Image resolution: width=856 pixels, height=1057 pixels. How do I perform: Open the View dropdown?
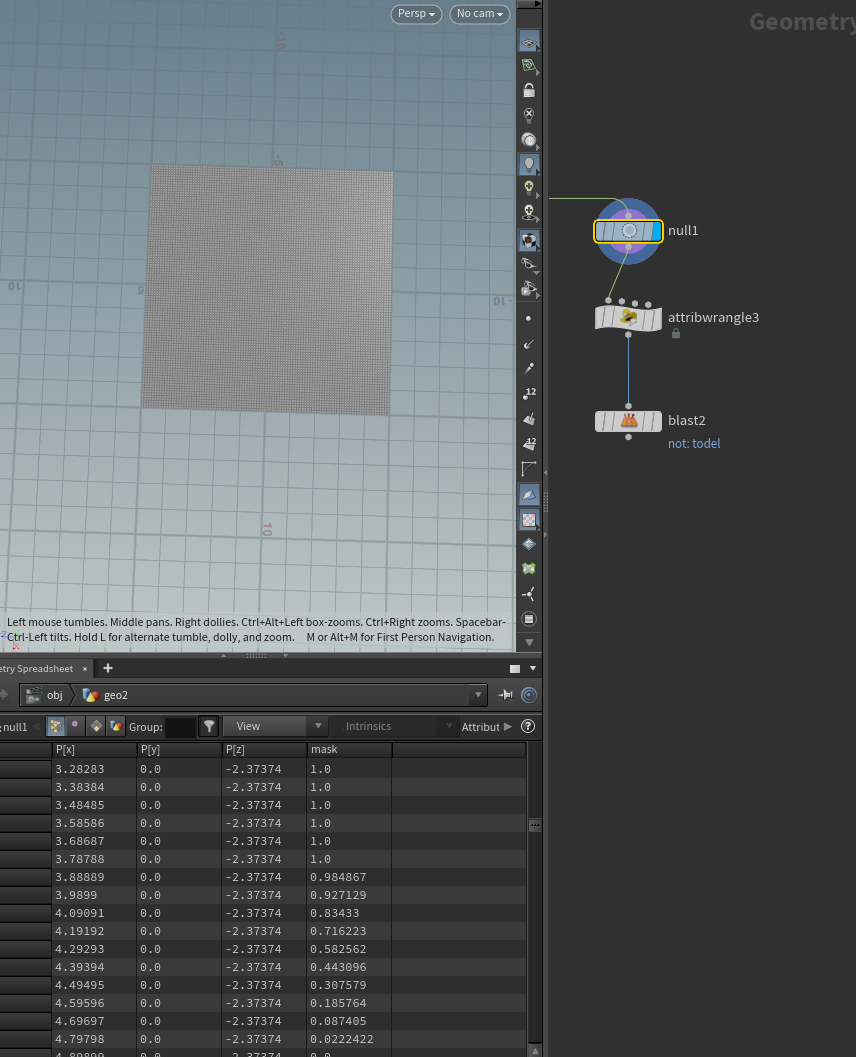[x=275, y=726]
